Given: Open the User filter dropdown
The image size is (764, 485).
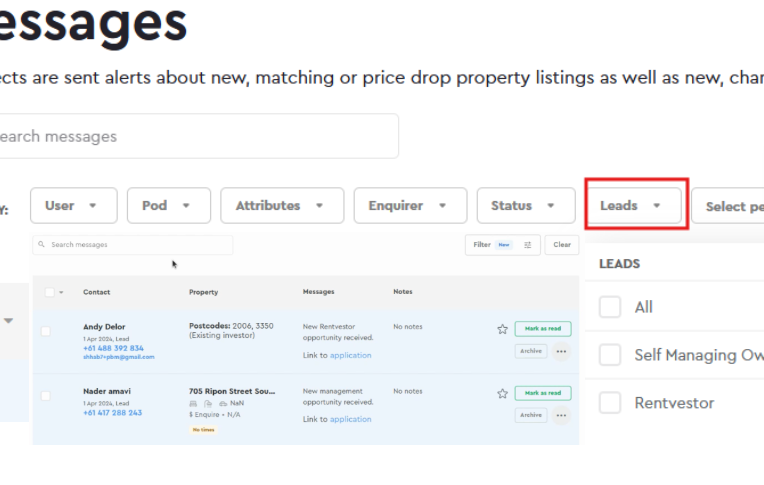Looking at the screenshot, I should (x=74, y=206).
